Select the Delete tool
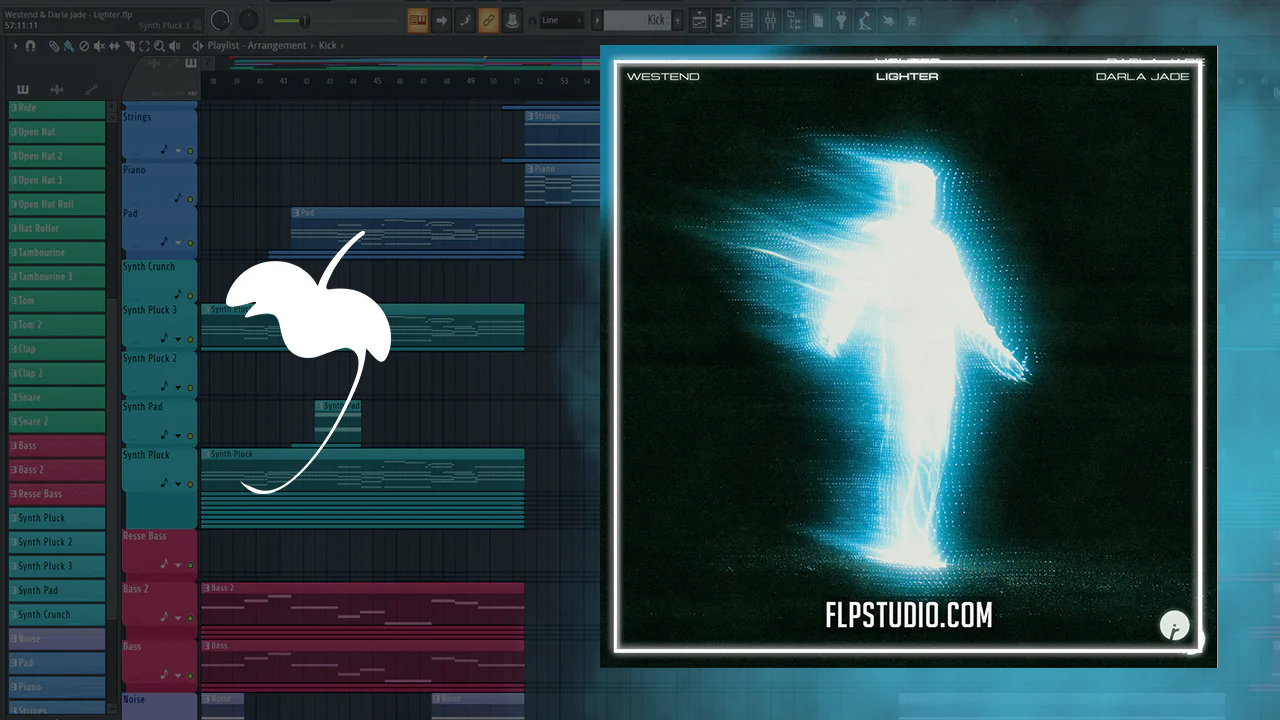 click(84, 46)
